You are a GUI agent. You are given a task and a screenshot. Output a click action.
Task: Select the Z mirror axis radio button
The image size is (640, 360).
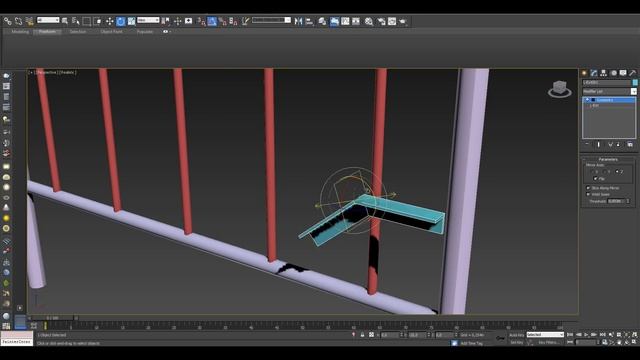[617, 172]
